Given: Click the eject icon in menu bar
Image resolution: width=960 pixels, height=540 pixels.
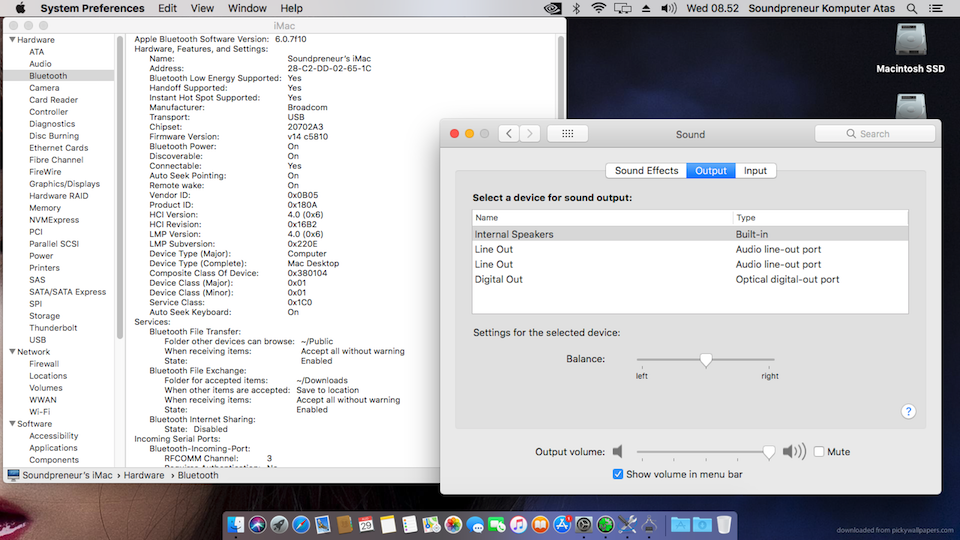Looking at the screenshot, I should tap(646, 8).
